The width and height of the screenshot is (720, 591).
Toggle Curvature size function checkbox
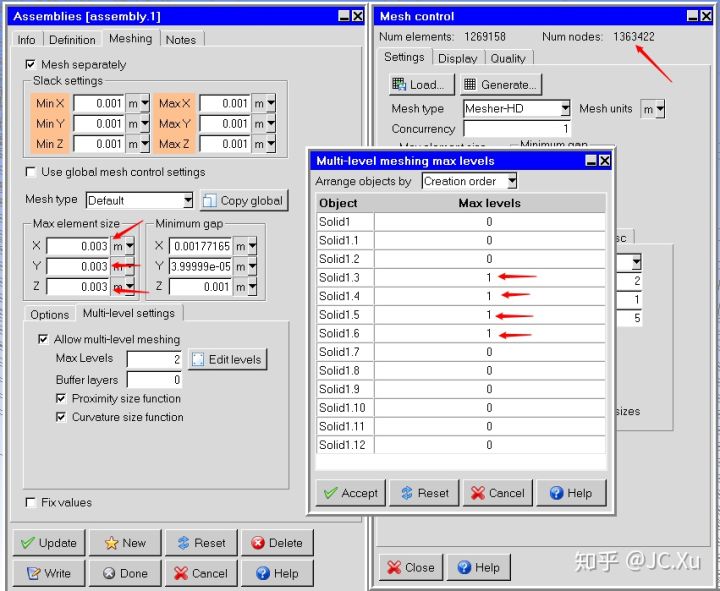click(61, 417)
